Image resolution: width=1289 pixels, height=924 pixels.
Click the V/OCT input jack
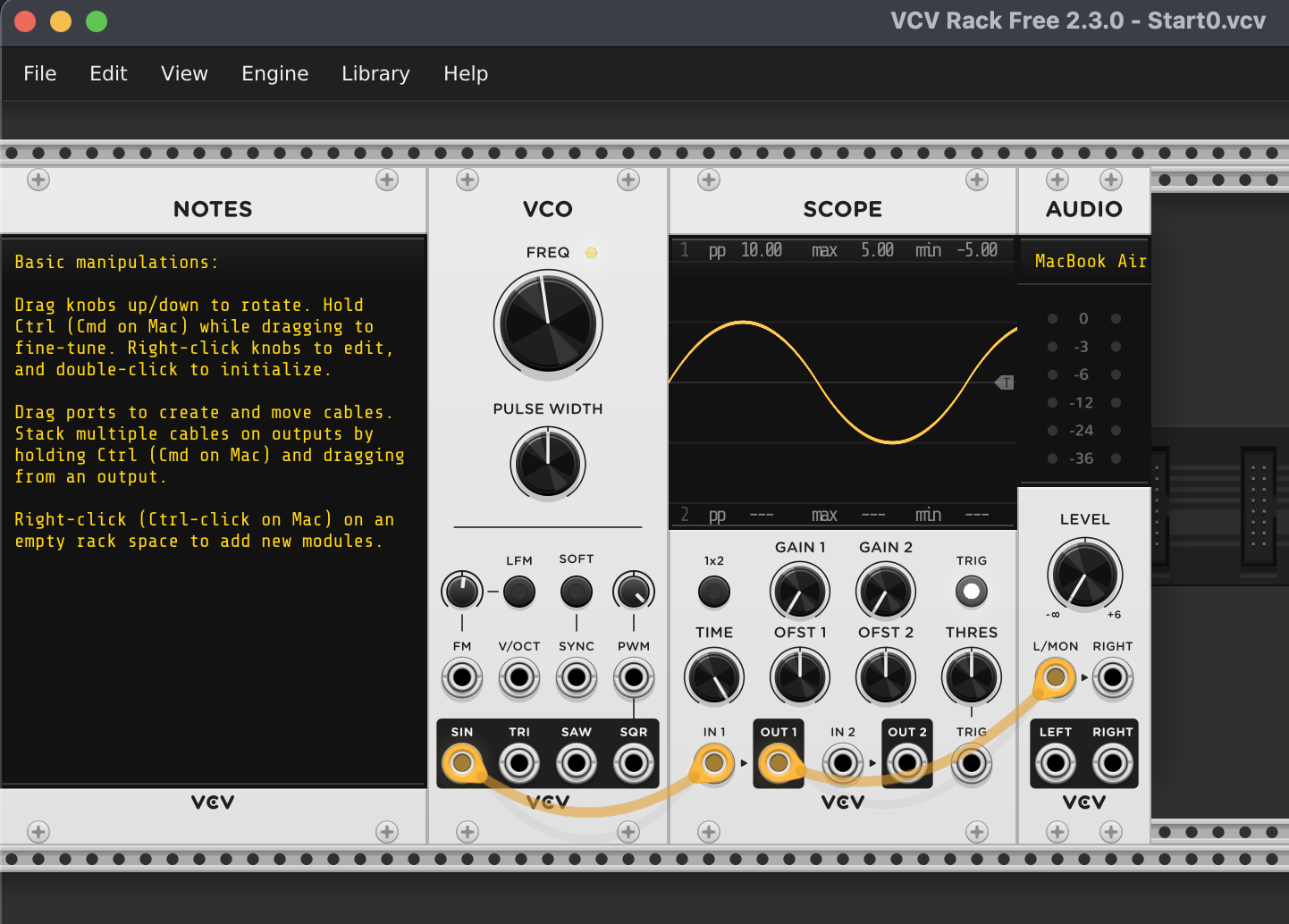click(519, 678)
